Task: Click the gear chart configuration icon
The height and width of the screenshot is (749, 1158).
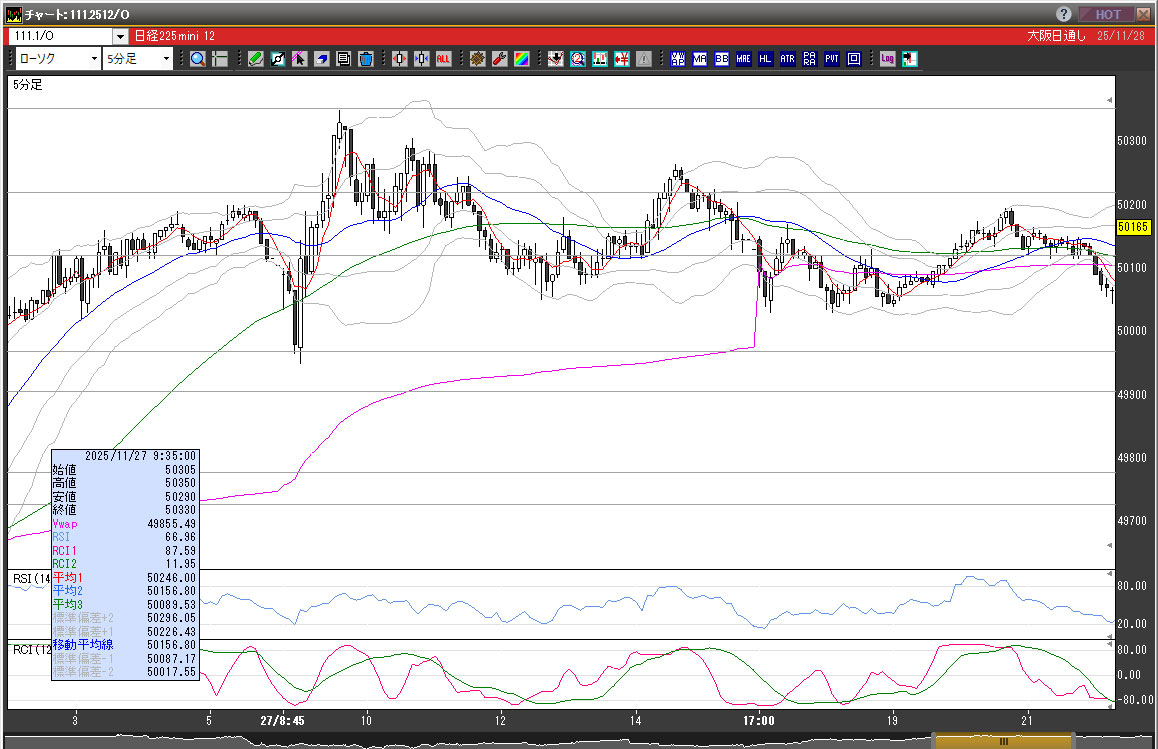Action: point(478,59)
